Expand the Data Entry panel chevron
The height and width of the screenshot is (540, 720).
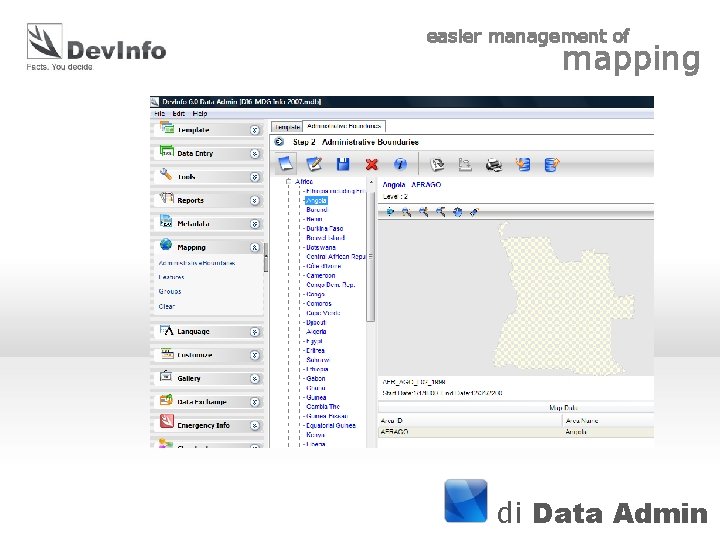pyautogui.click(x=255, y=154)
